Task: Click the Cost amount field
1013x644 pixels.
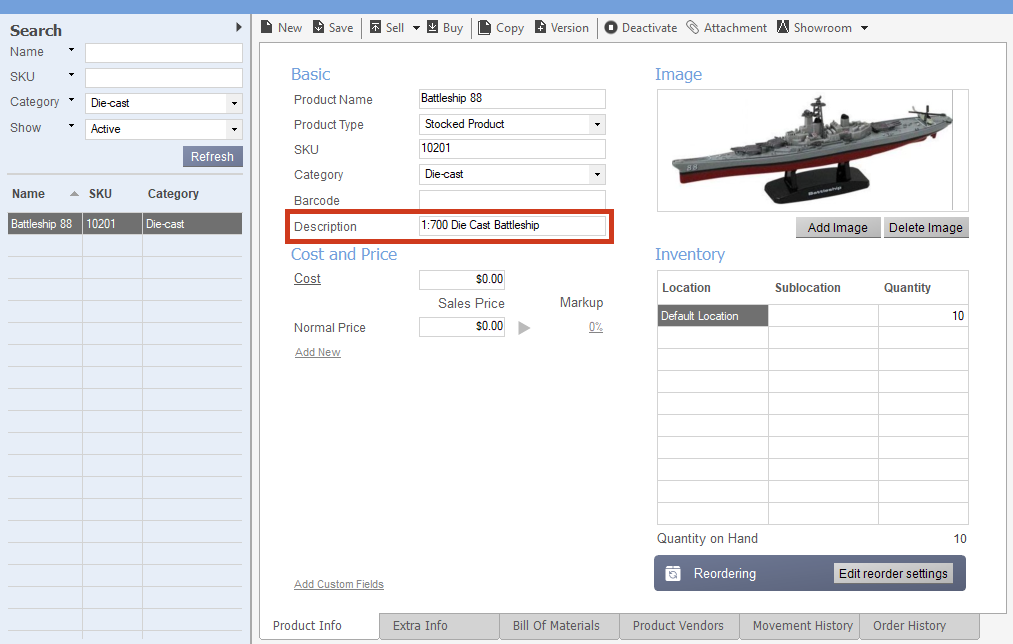Action: 462,280
